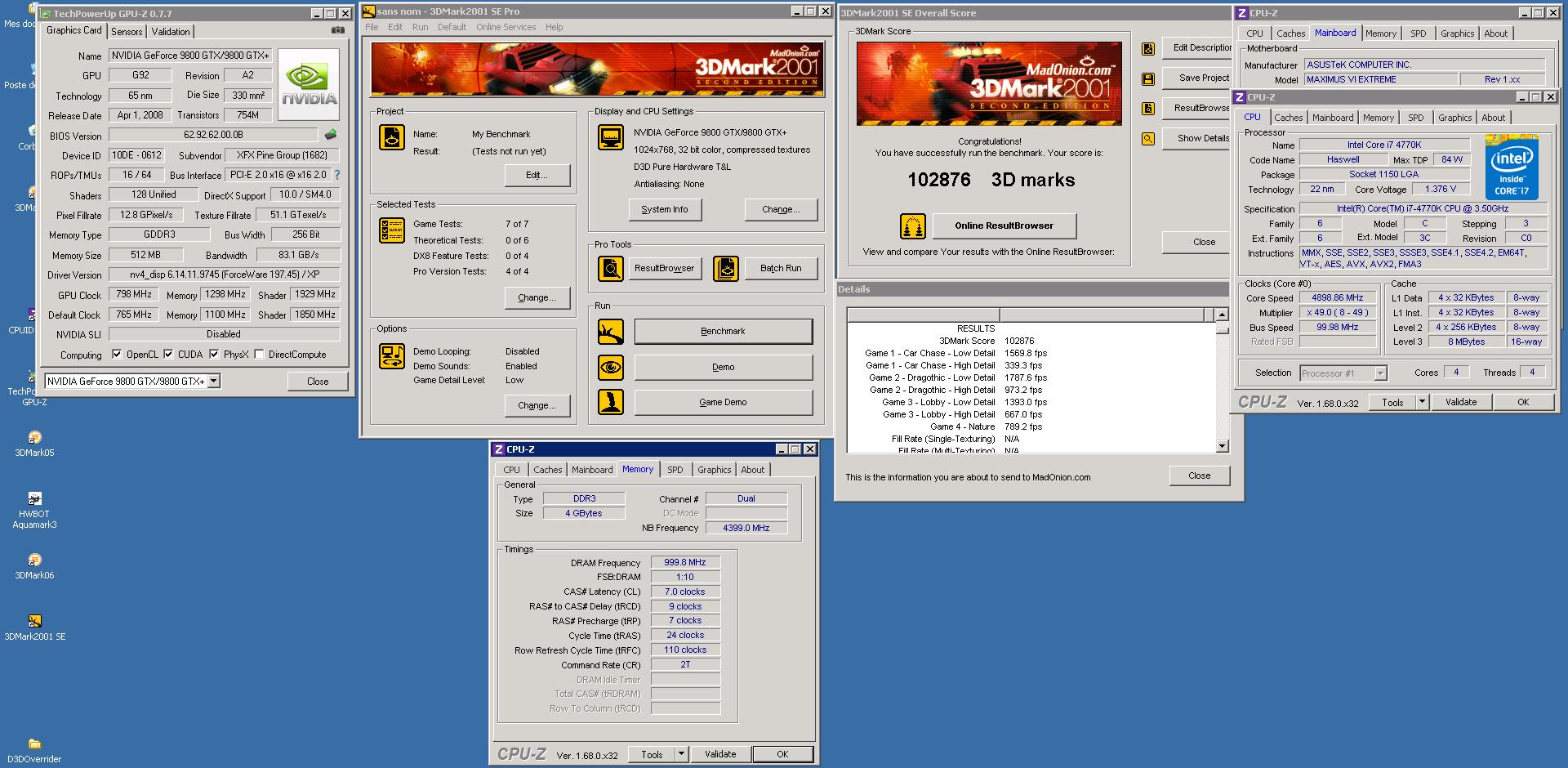
Task: Open the 3DMark05 desktop shortcut
Action: tap(34, 444)
